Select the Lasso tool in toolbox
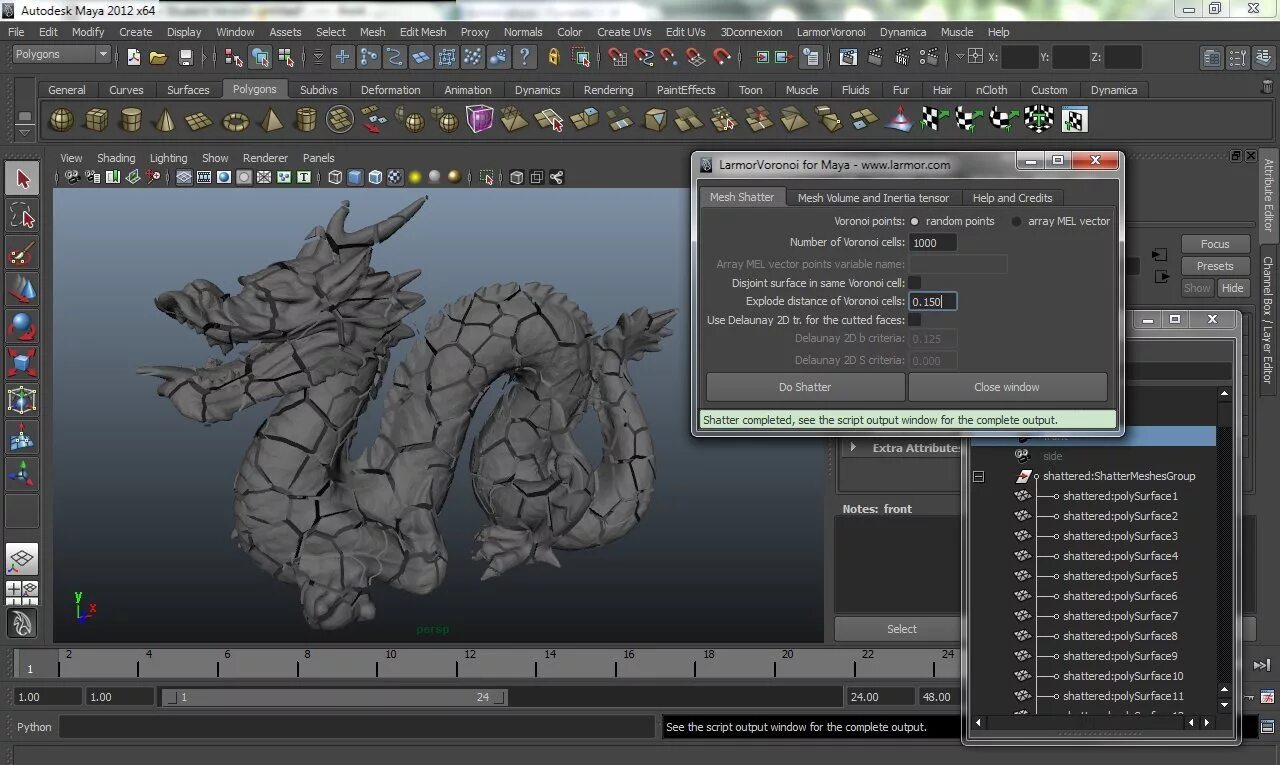1280x765 pixels. click(x=22, y=215)
